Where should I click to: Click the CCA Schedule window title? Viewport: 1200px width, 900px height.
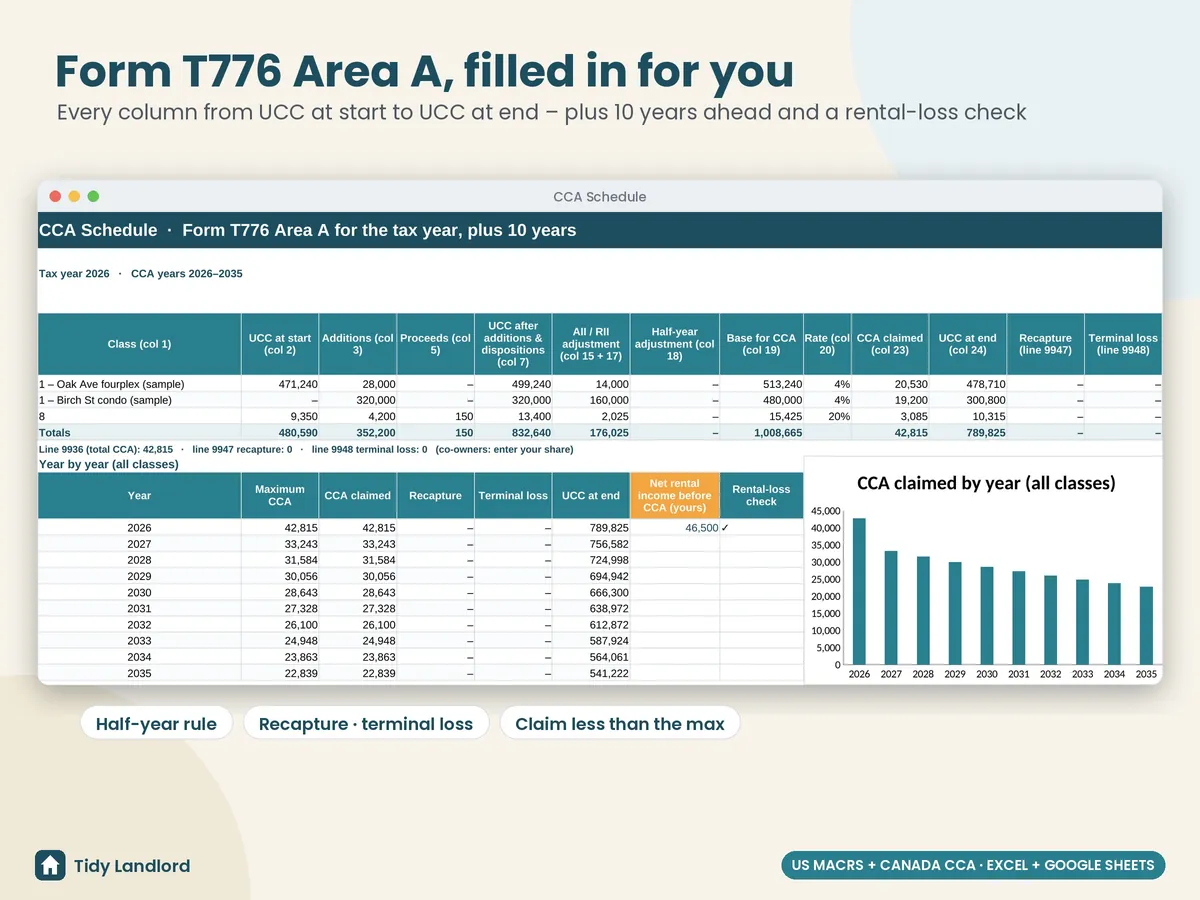(x=600, y=196)
